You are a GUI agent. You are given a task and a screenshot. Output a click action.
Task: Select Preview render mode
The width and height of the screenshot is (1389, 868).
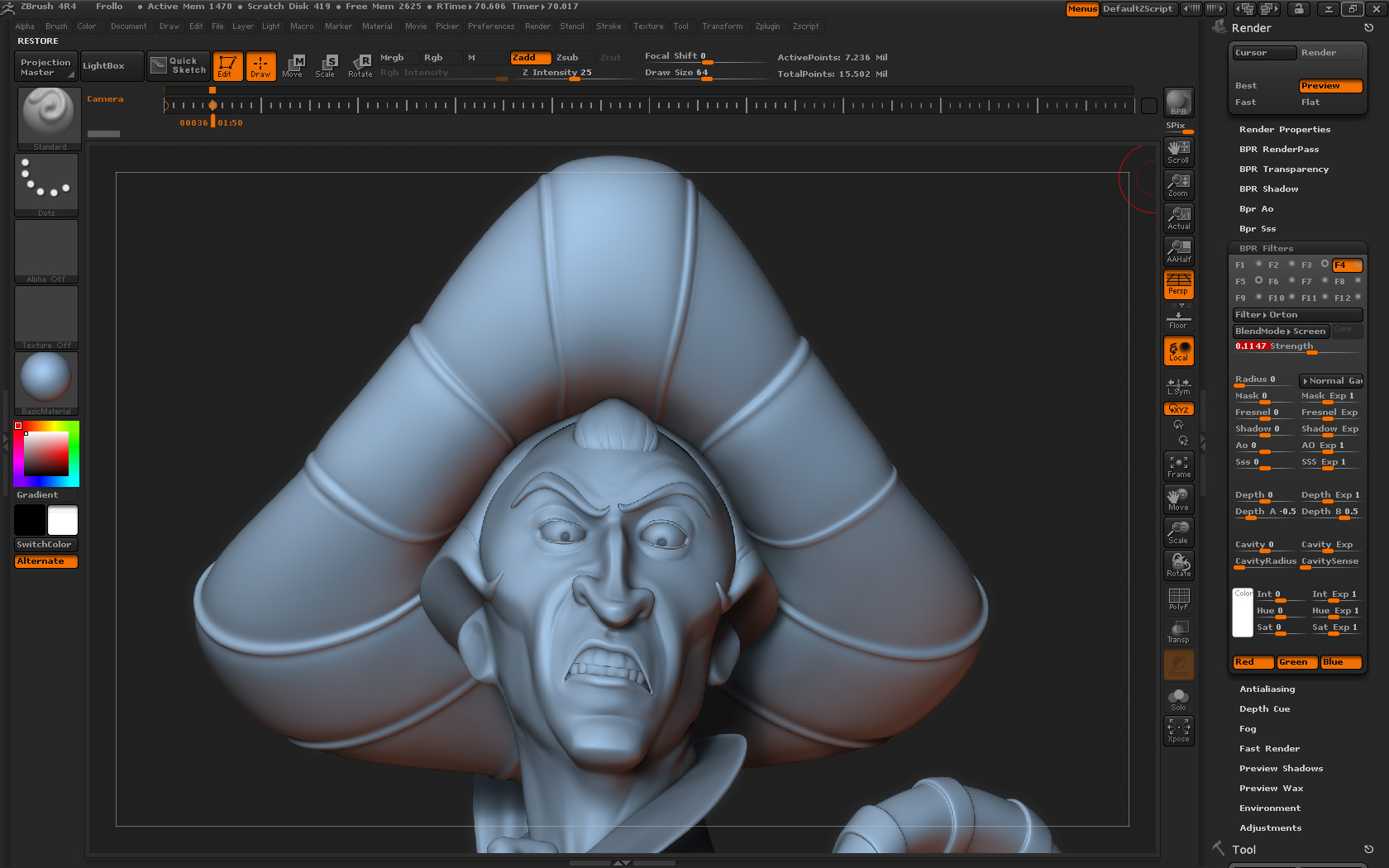(x=1330, y=86)
